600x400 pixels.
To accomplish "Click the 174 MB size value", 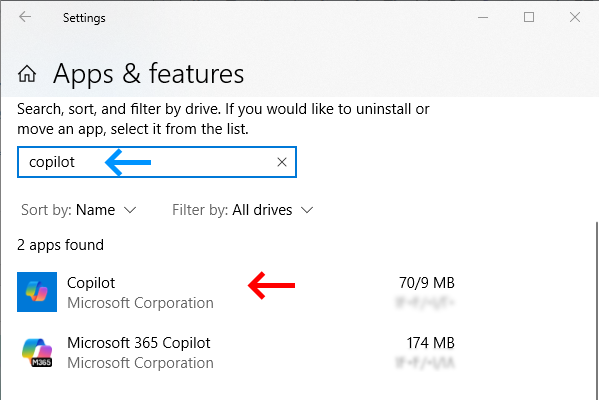I will tap(430, 342).
